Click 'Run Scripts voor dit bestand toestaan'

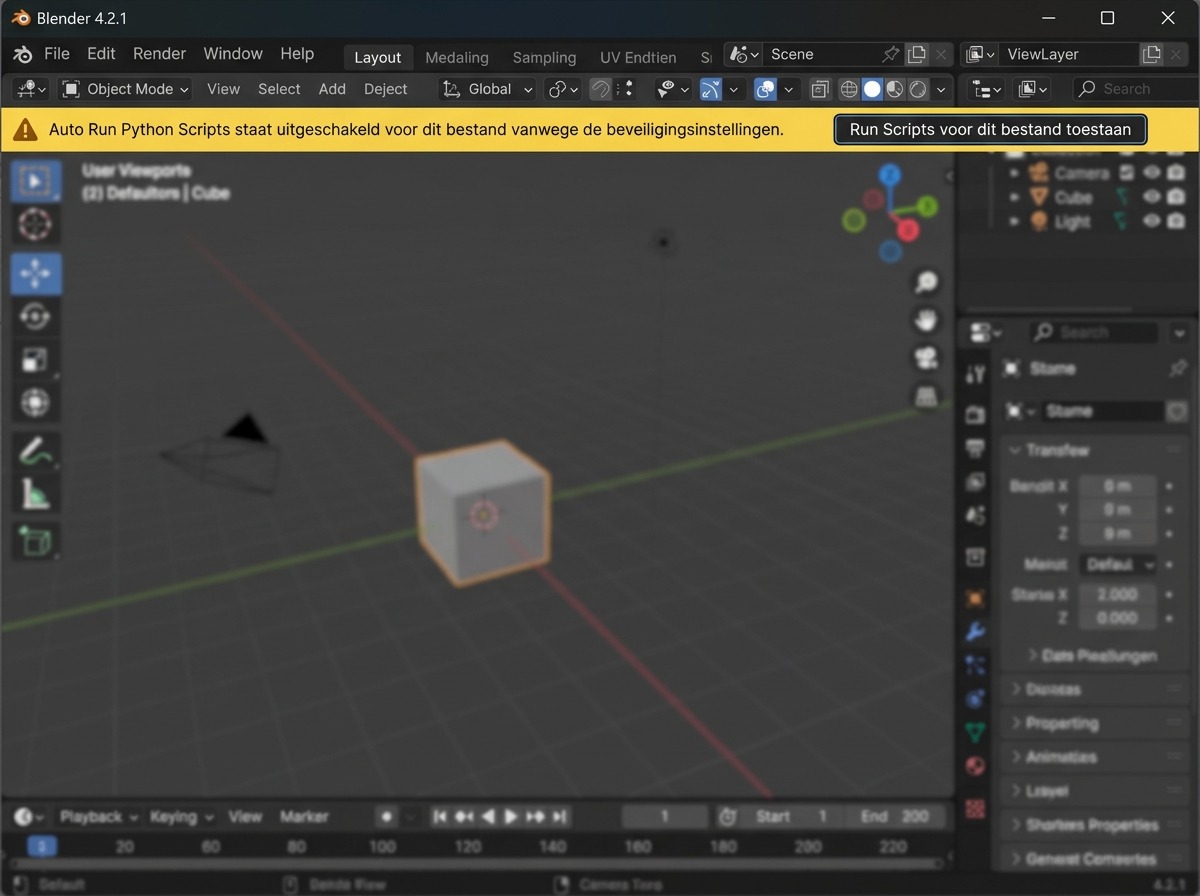pyautogui.click(x=990, y=129)
